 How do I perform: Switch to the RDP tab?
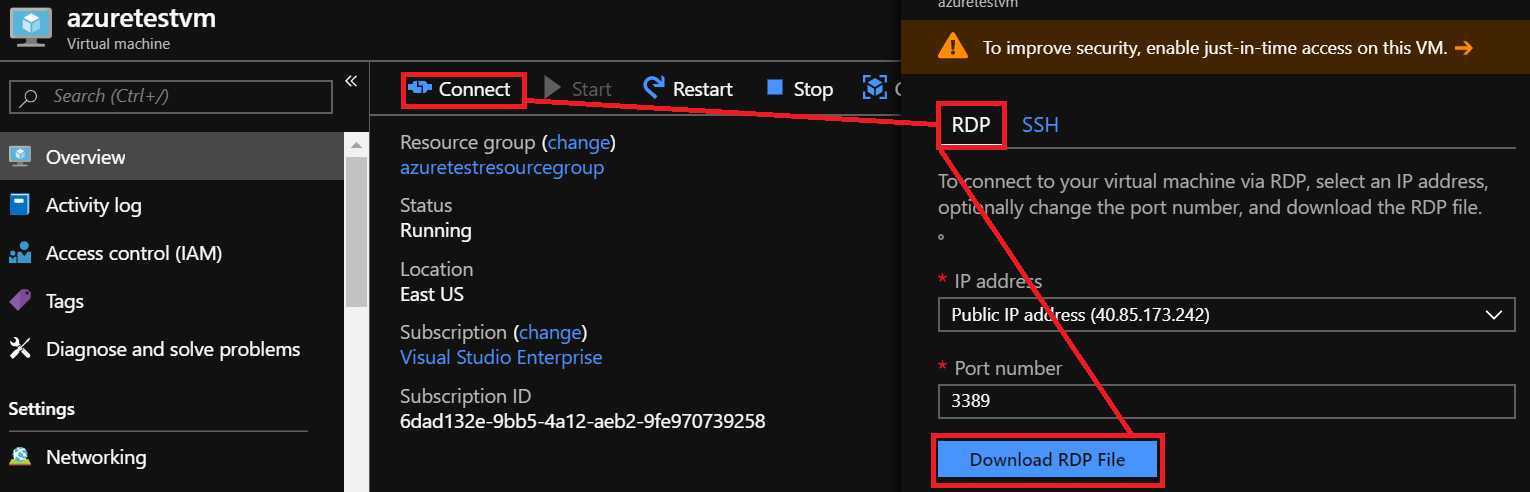pos(971,125)
